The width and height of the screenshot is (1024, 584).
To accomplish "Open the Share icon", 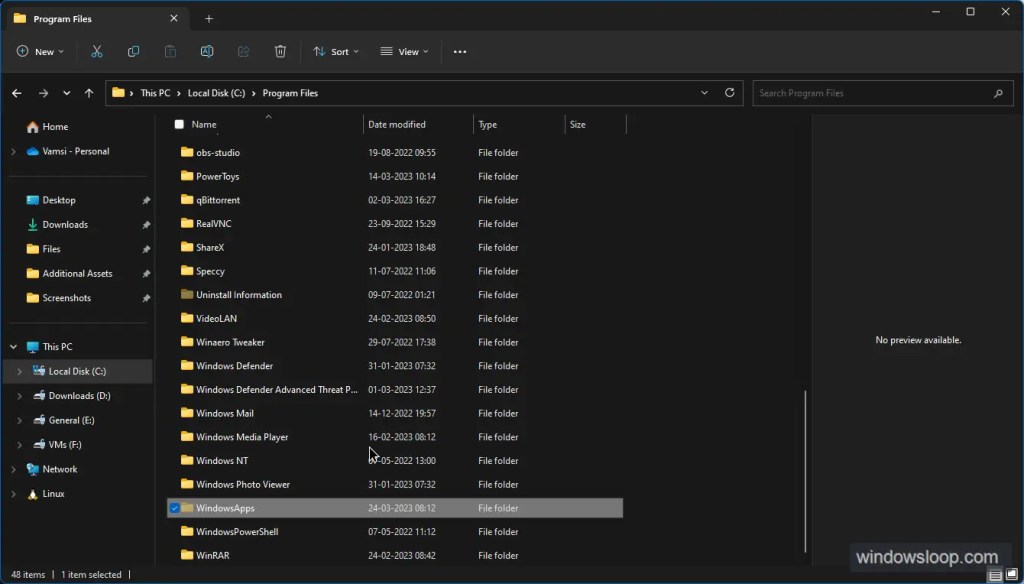I will (x=243, y=51).
